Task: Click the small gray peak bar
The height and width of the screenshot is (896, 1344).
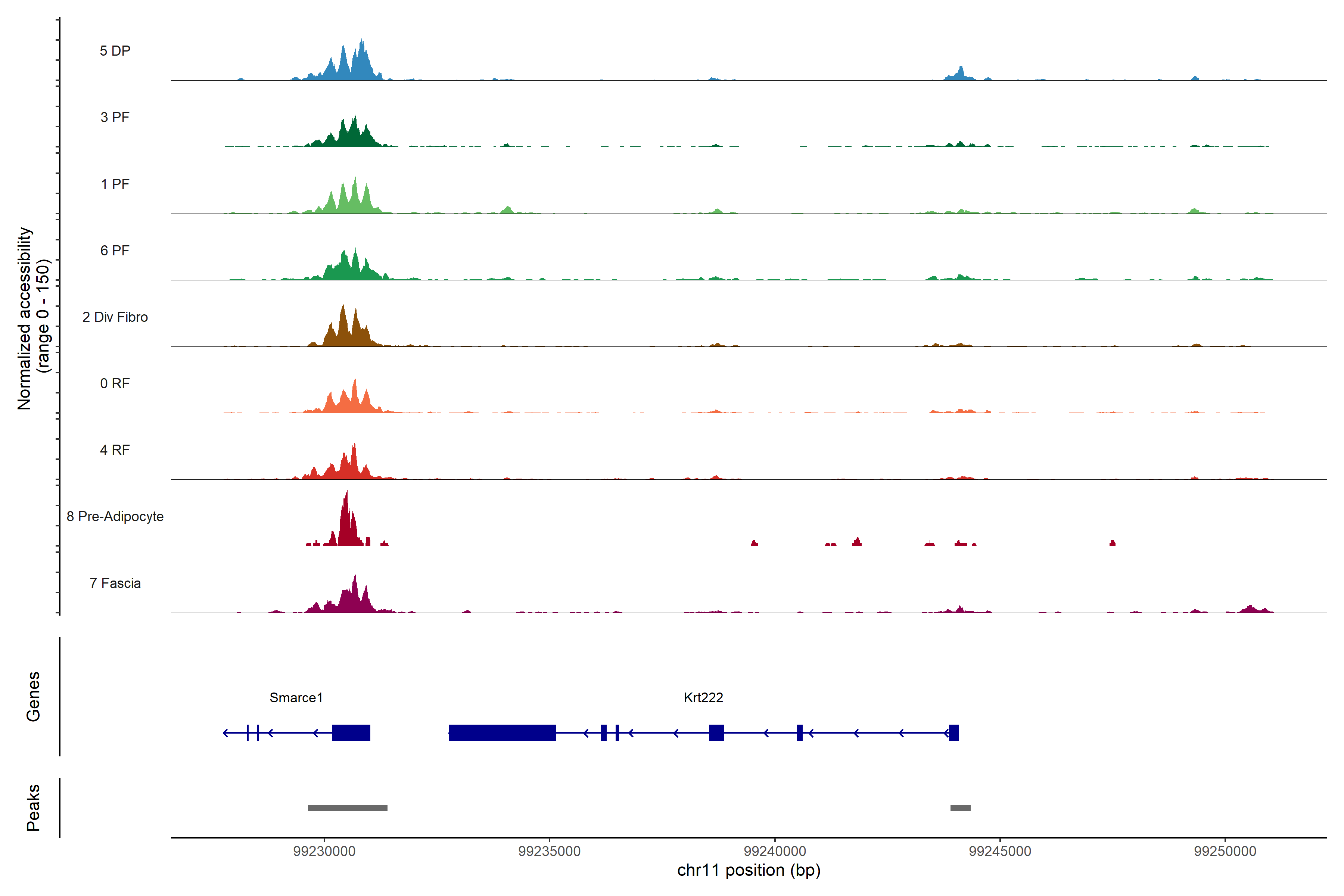Action: (960, 808)
